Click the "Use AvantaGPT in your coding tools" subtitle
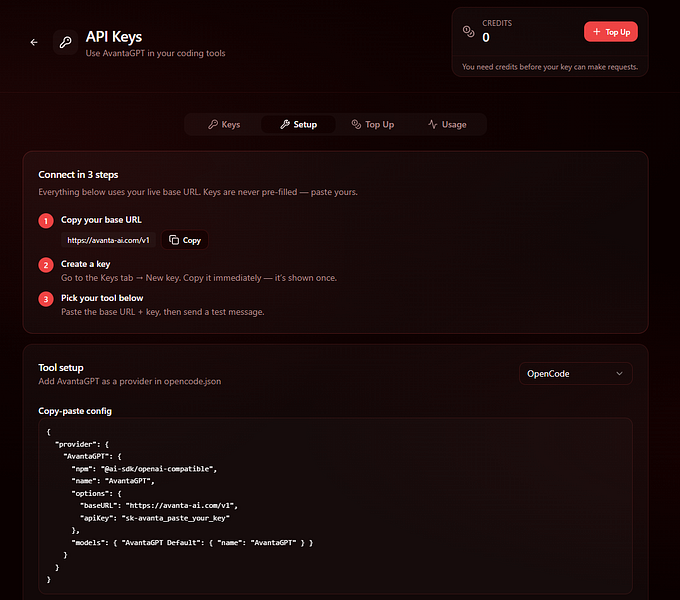680x600 pixels. 155,53
